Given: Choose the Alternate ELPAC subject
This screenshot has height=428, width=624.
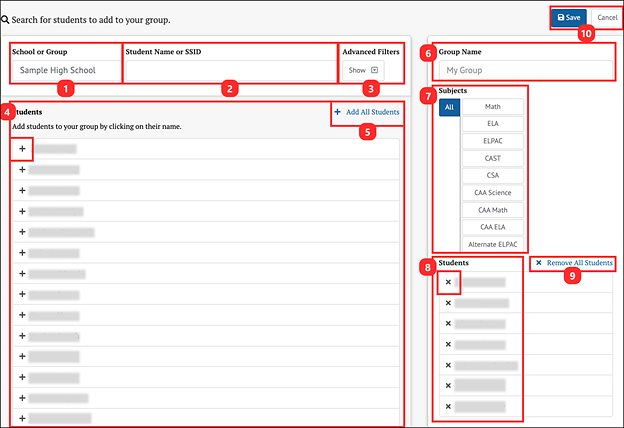Looking at the screenshot, I should pyautogui.click(x=492, y=244).
